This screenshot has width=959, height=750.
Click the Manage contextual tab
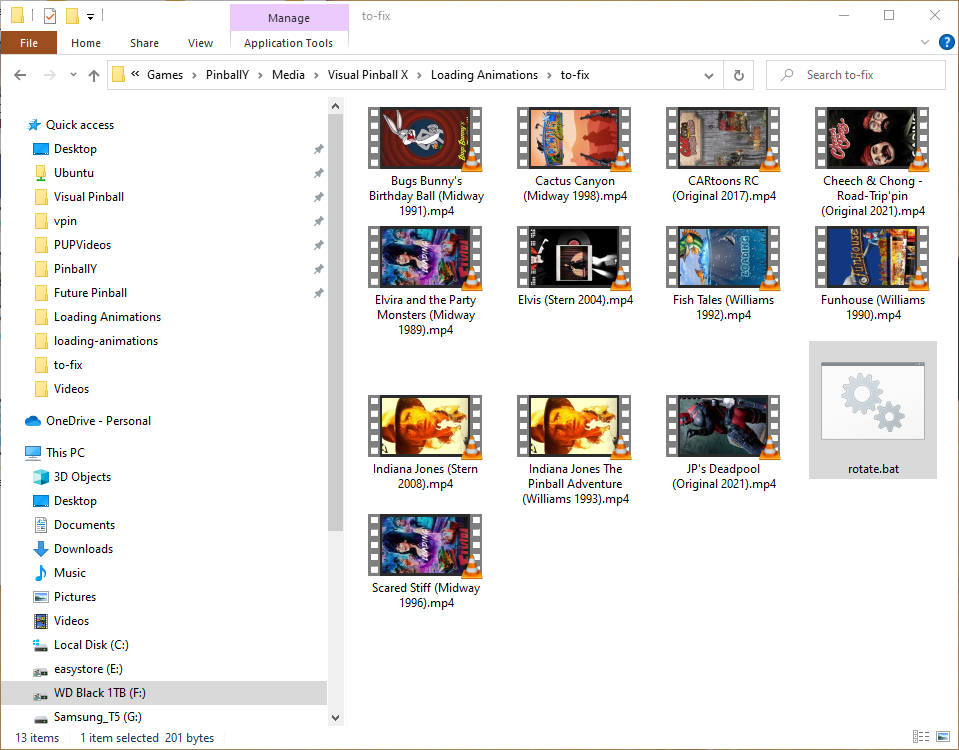[289, 18]
